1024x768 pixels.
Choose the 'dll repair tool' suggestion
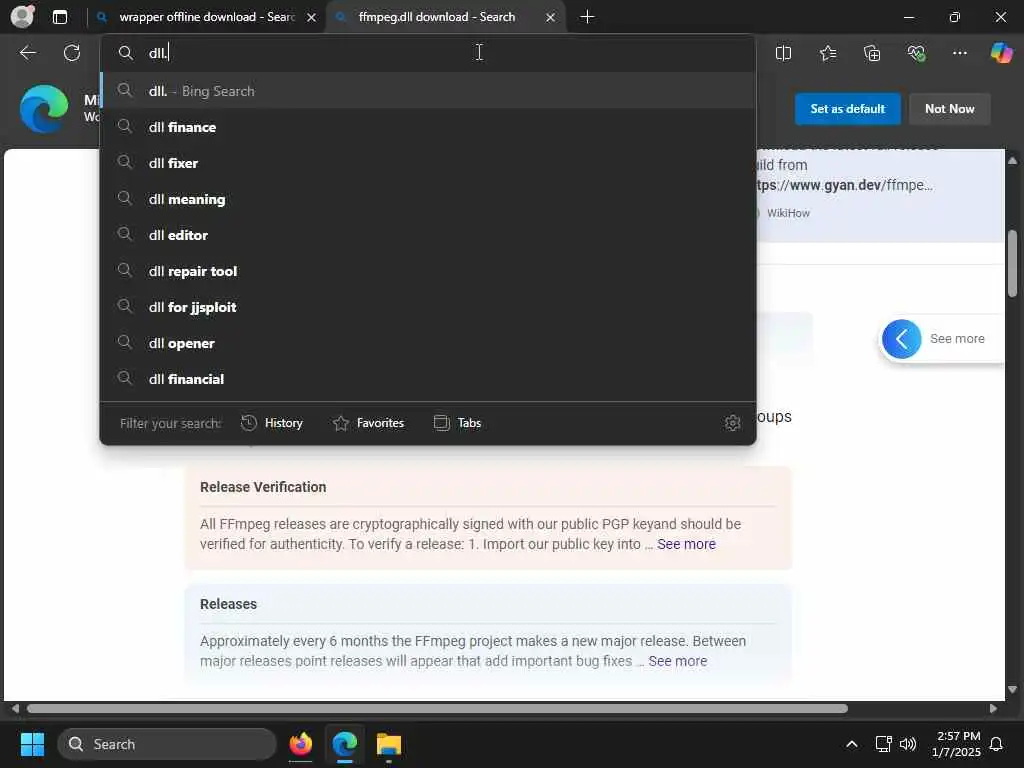coord(428,270)
